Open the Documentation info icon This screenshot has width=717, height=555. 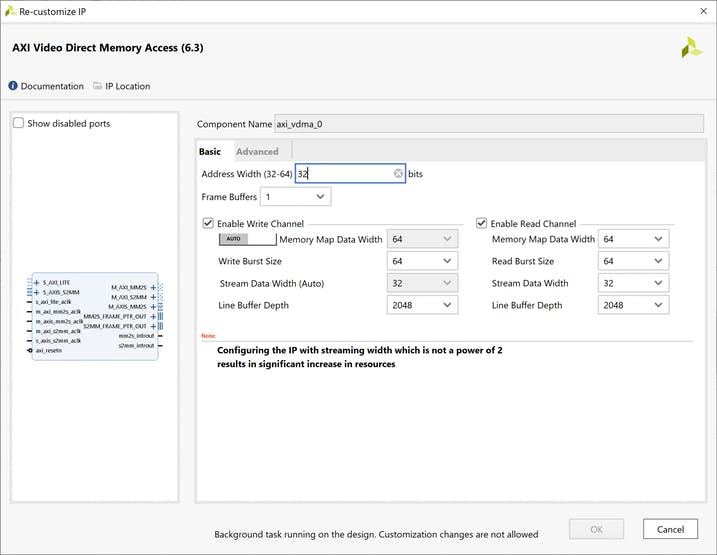point(13,86)
